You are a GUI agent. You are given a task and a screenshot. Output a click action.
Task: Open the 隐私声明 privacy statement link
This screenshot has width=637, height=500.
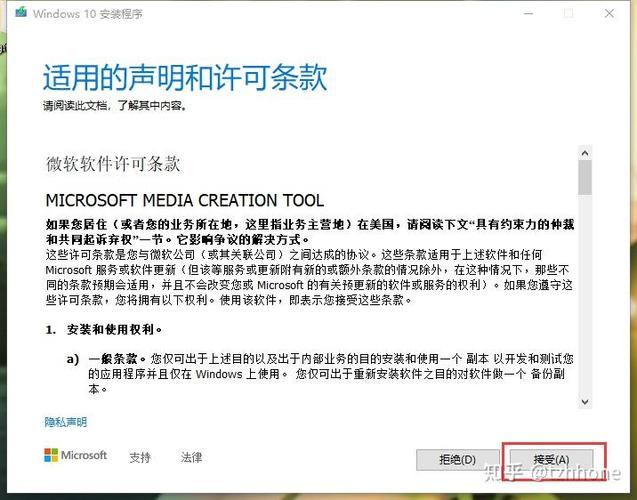[x=65, y=422]
